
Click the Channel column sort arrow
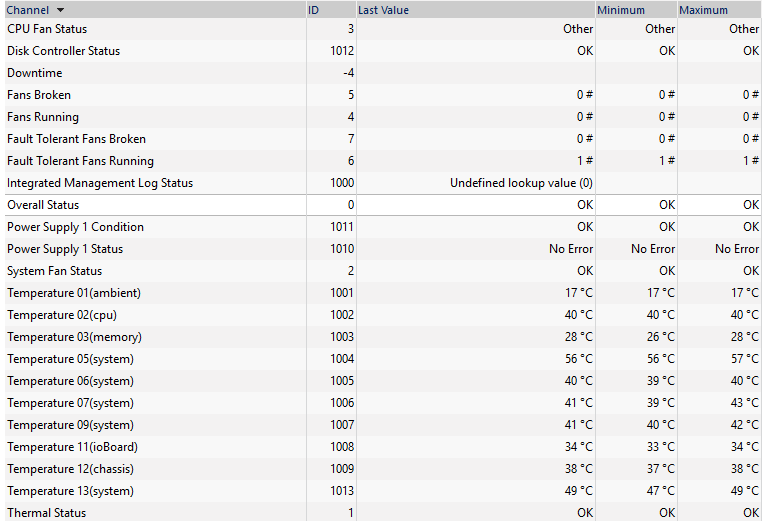60,10
